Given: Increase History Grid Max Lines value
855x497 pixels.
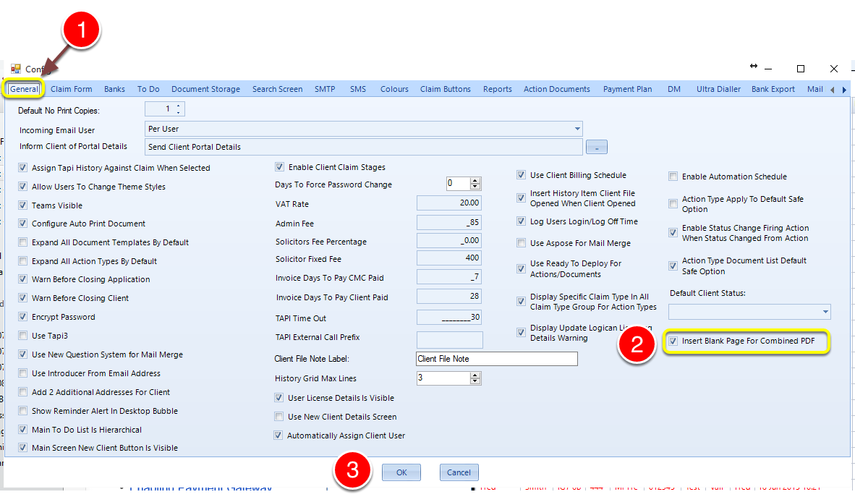Looking at the screenshot, I should click(475, 375).
